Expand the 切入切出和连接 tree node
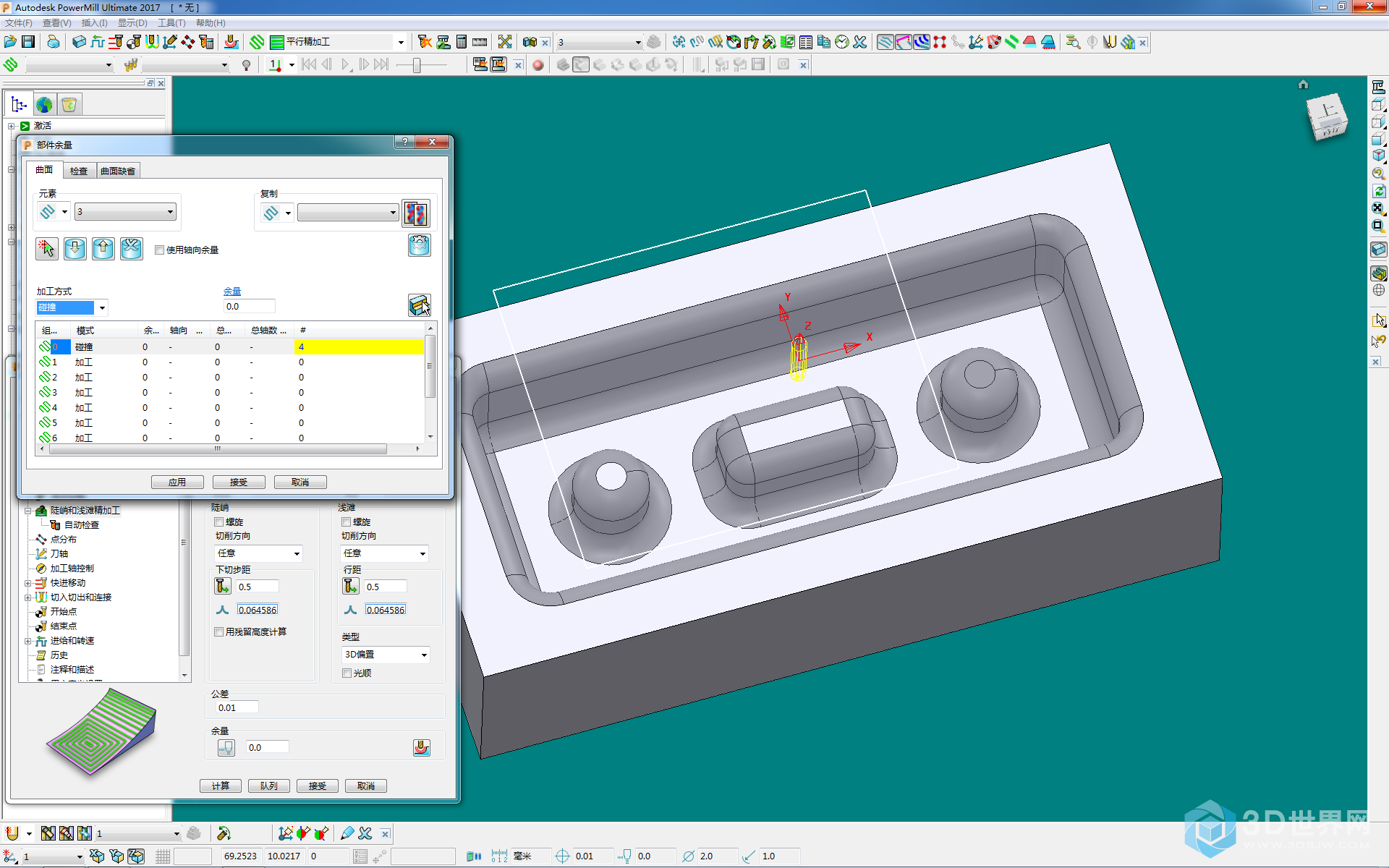Screen dimensions: 1389x868 (x=28, y=597)
